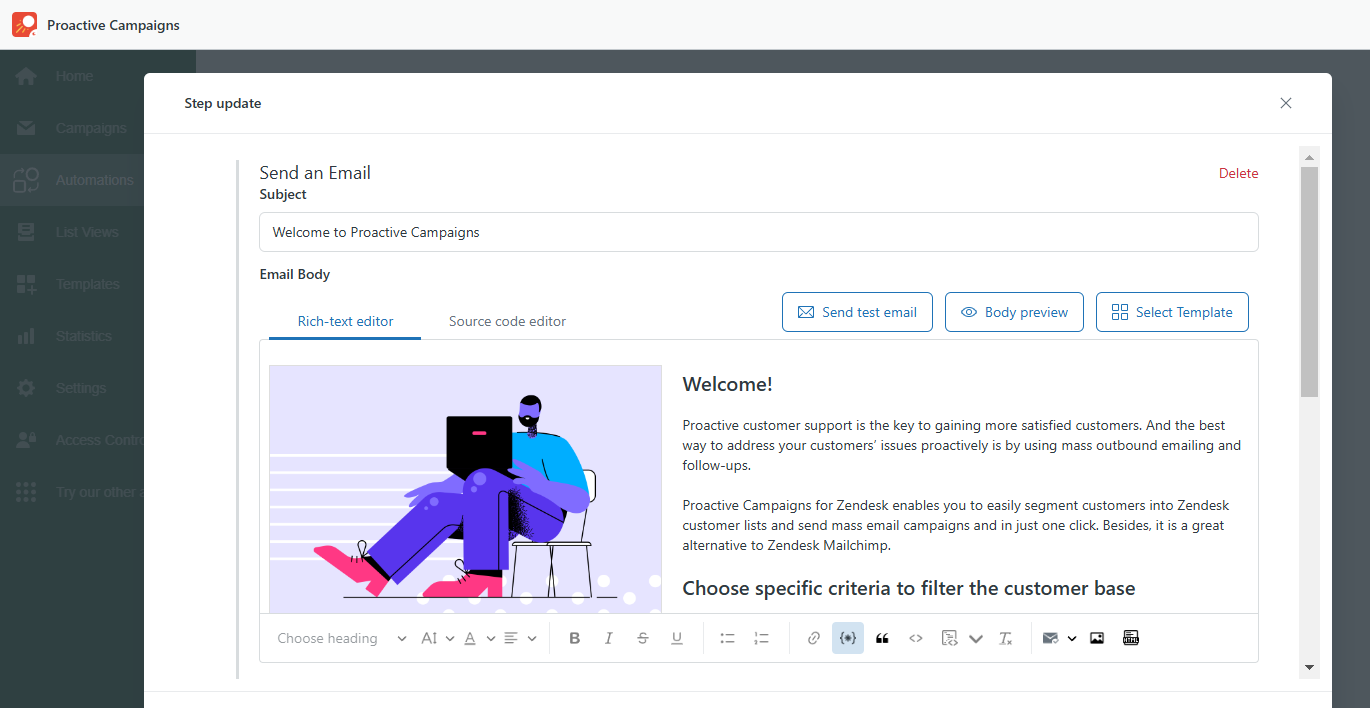1370x708 pixels.
Task: Open the Body preview
Action: [x=1014, y=312]
